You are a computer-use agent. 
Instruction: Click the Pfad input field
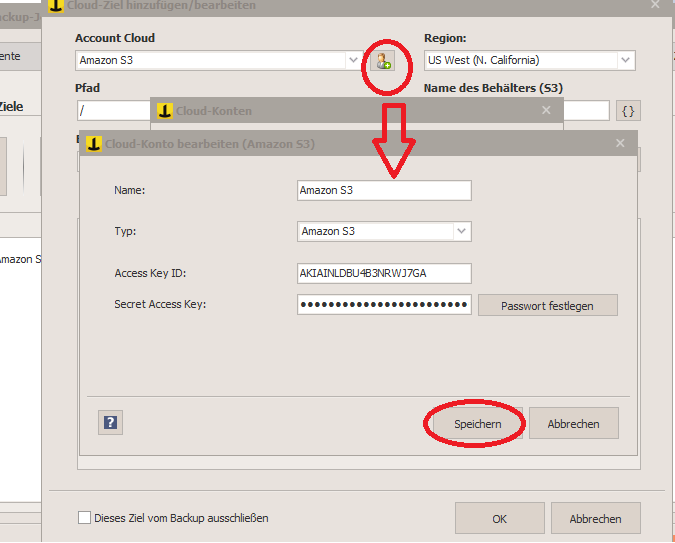pyautogui.click(x=114, y=111)
